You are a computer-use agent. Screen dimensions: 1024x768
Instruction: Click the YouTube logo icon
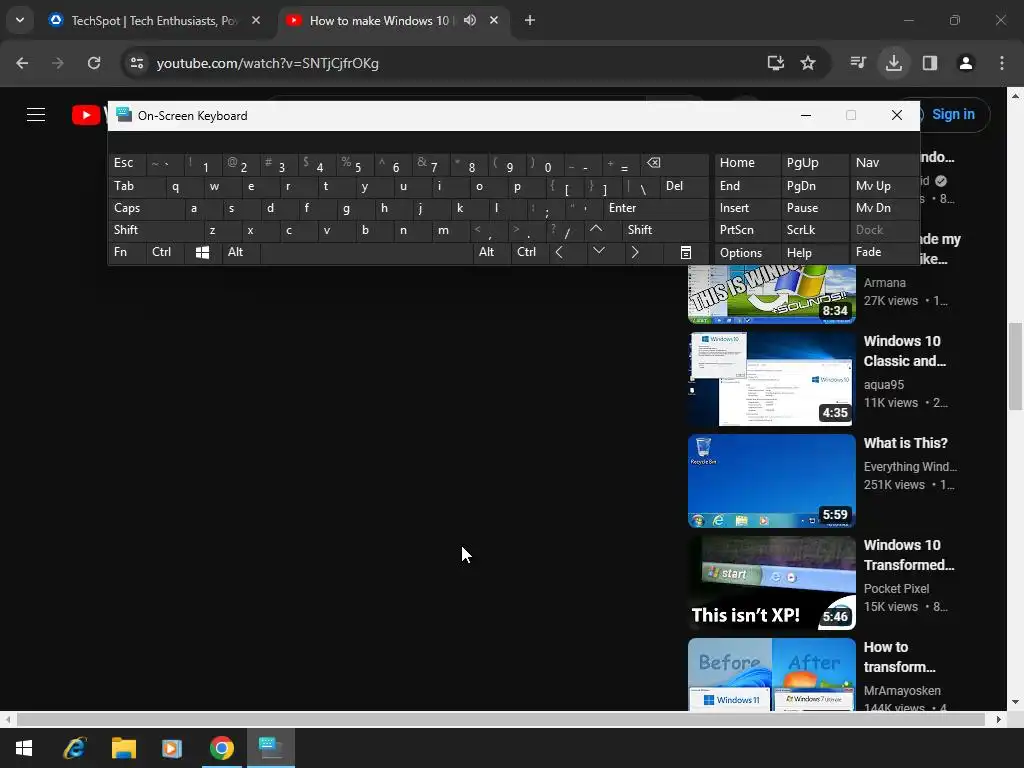[86, 116]
